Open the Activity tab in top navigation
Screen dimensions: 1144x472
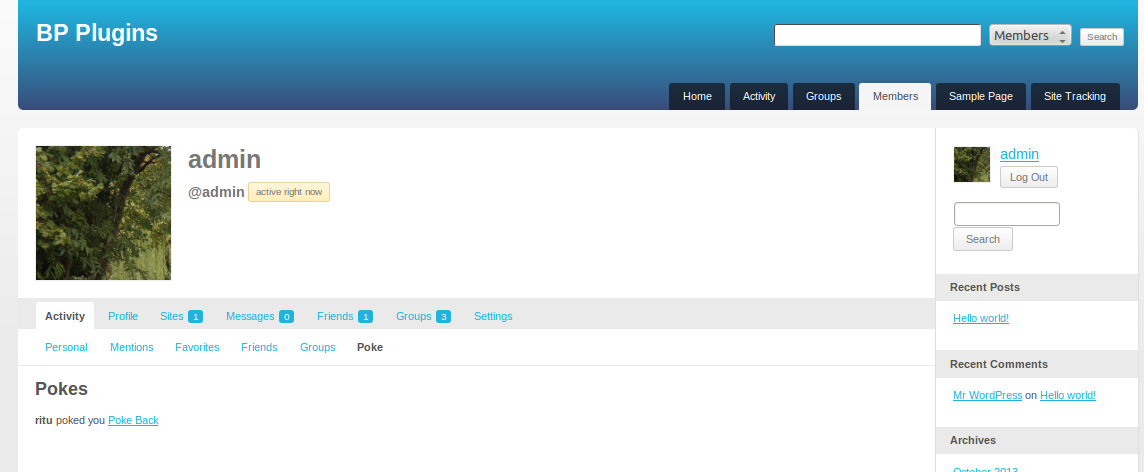click(x=759, y=96)
